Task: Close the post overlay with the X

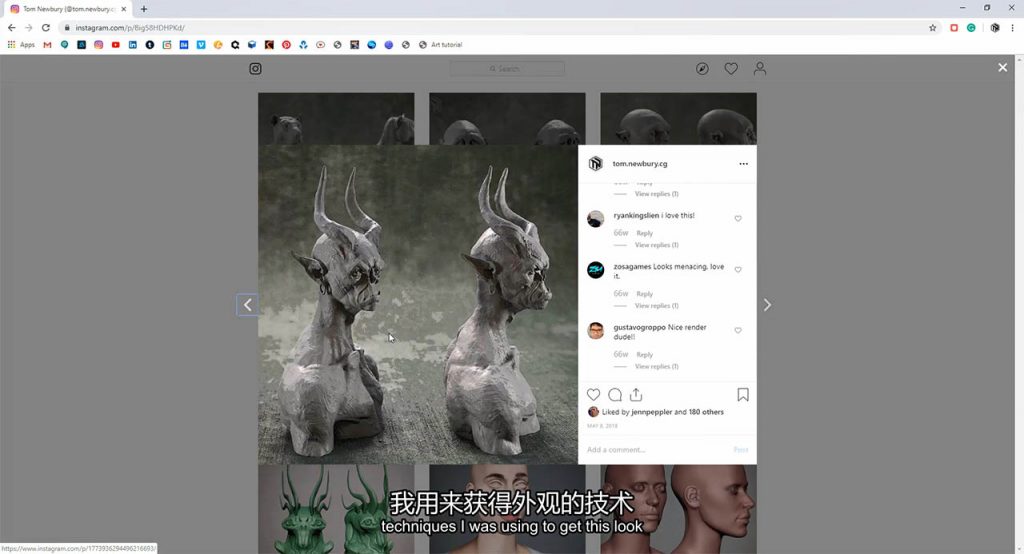Action: [1002, 67]
